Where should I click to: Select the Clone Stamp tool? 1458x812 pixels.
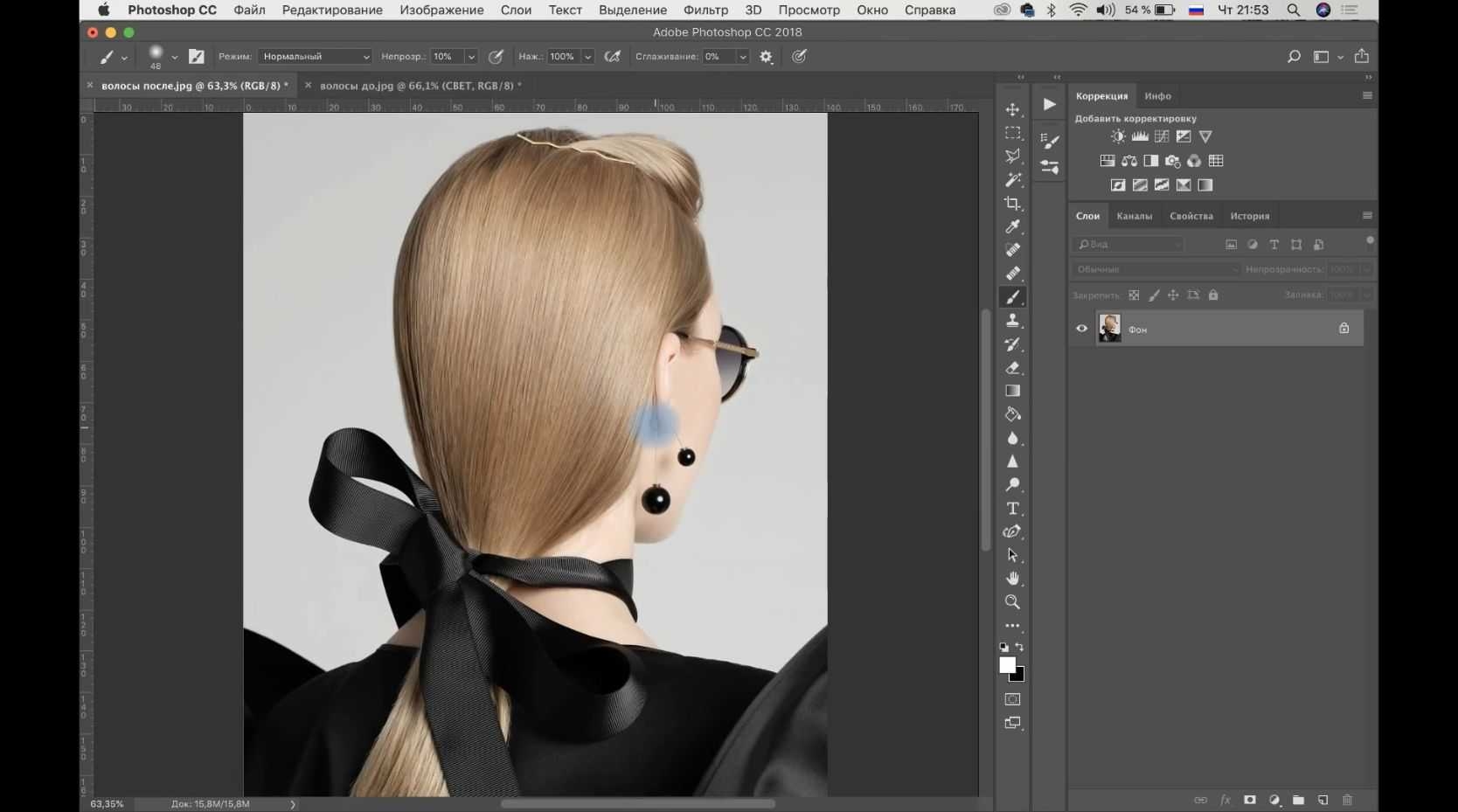click(1012, 321)
